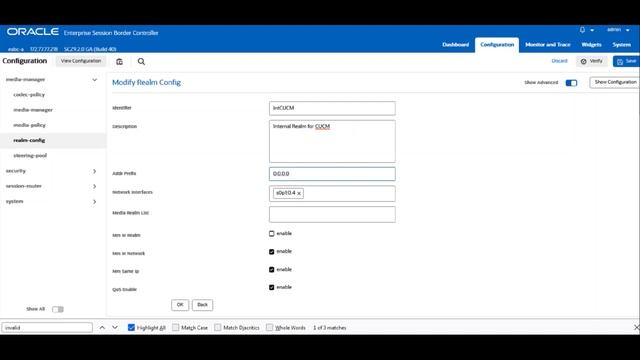Select media-policy in the tree
This screenshot has width=640, height=360.
coord(29,125)
